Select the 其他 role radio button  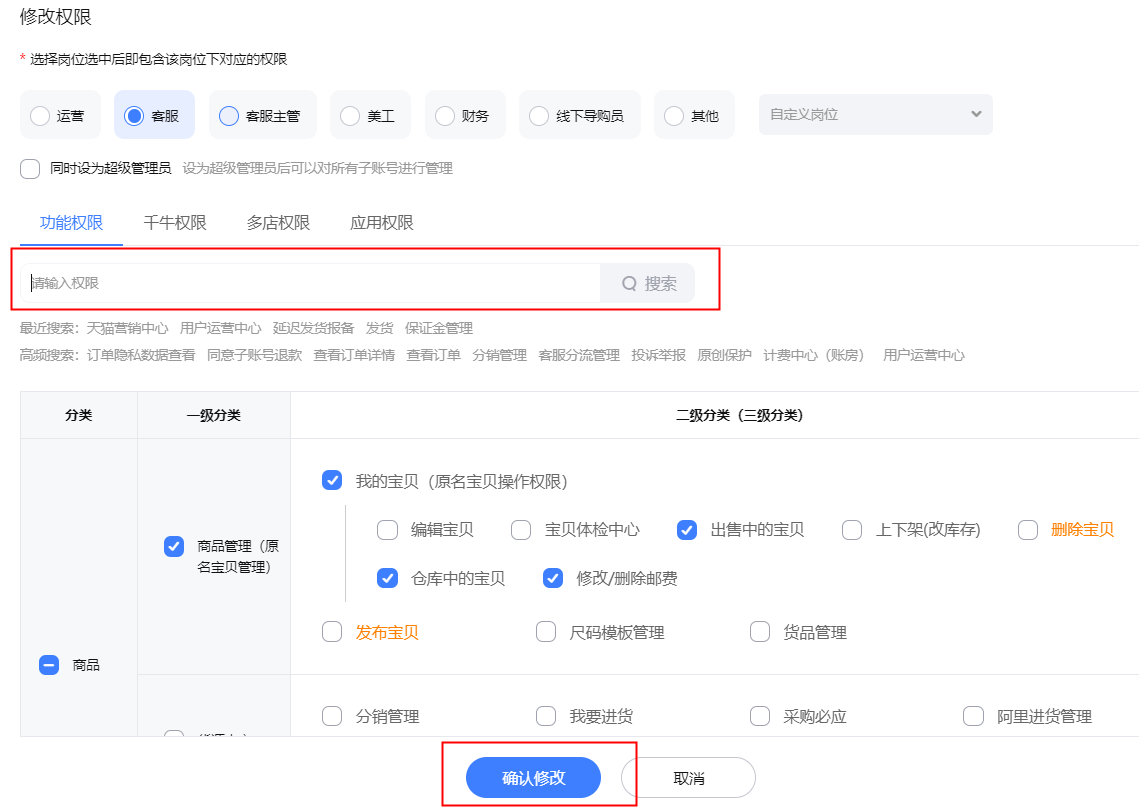click(x=674, y=116)
